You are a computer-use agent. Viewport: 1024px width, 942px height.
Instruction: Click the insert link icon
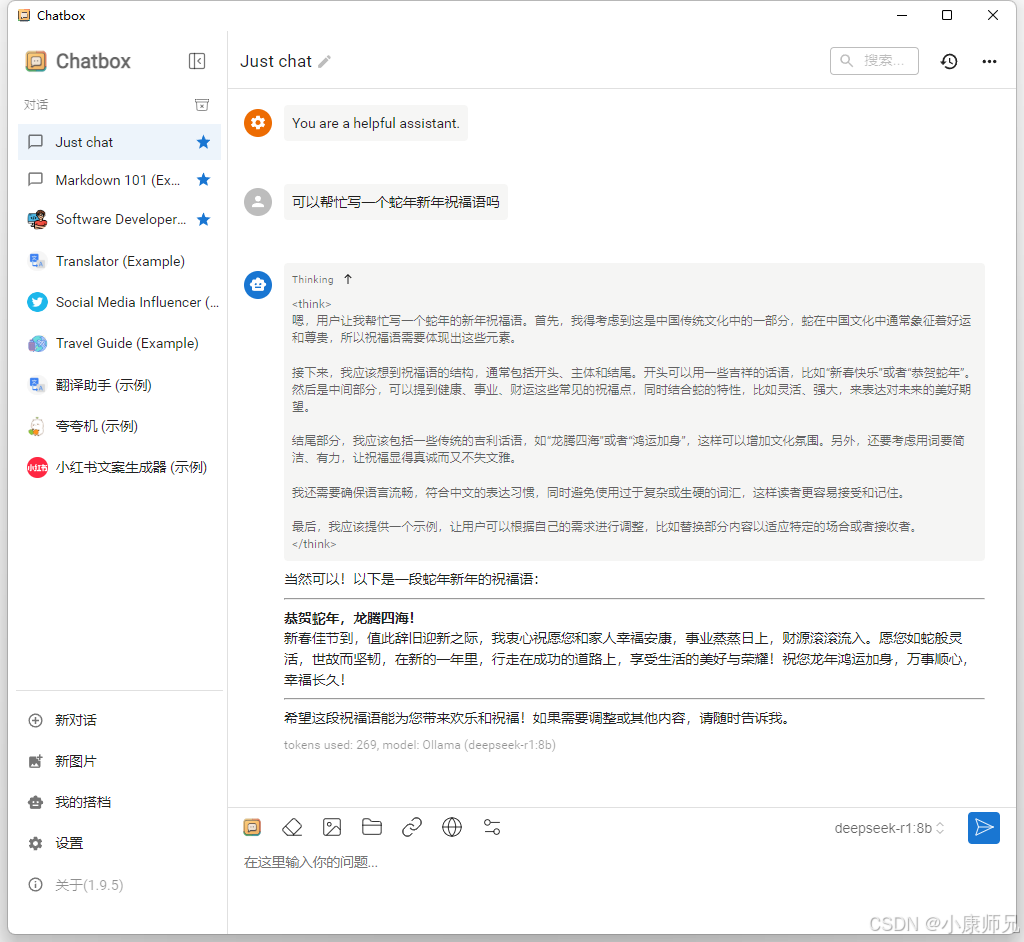coord(412,827)
